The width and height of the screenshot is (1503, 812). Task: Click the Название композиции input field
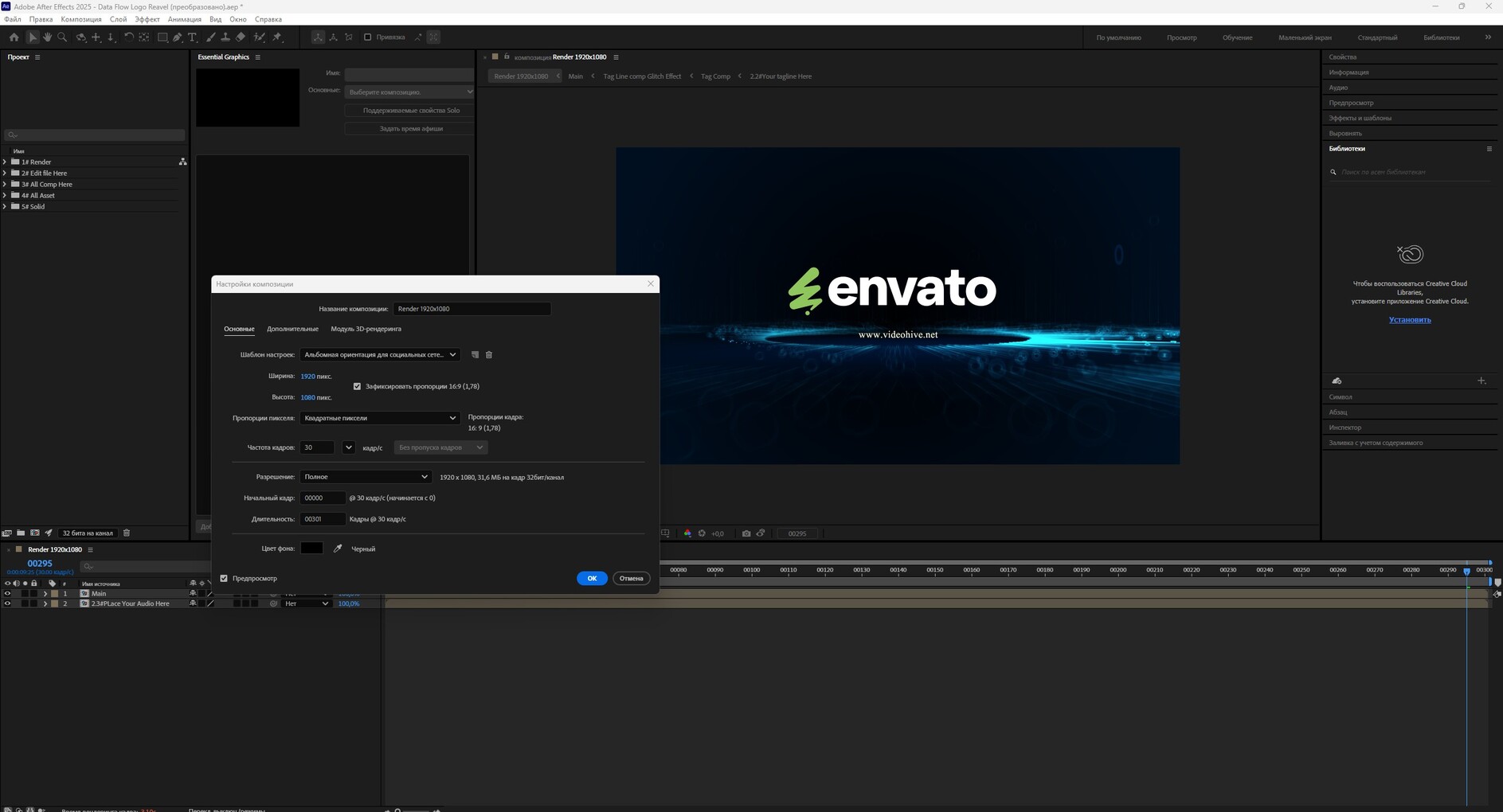tap(472, 309)
